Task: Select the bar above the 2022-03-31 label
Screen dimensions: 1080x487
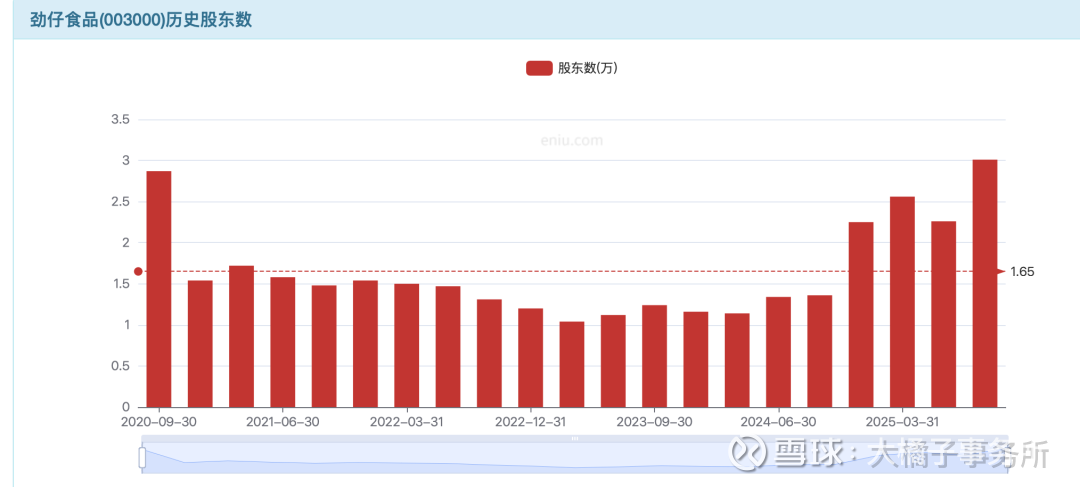Action: click(406, 345)
